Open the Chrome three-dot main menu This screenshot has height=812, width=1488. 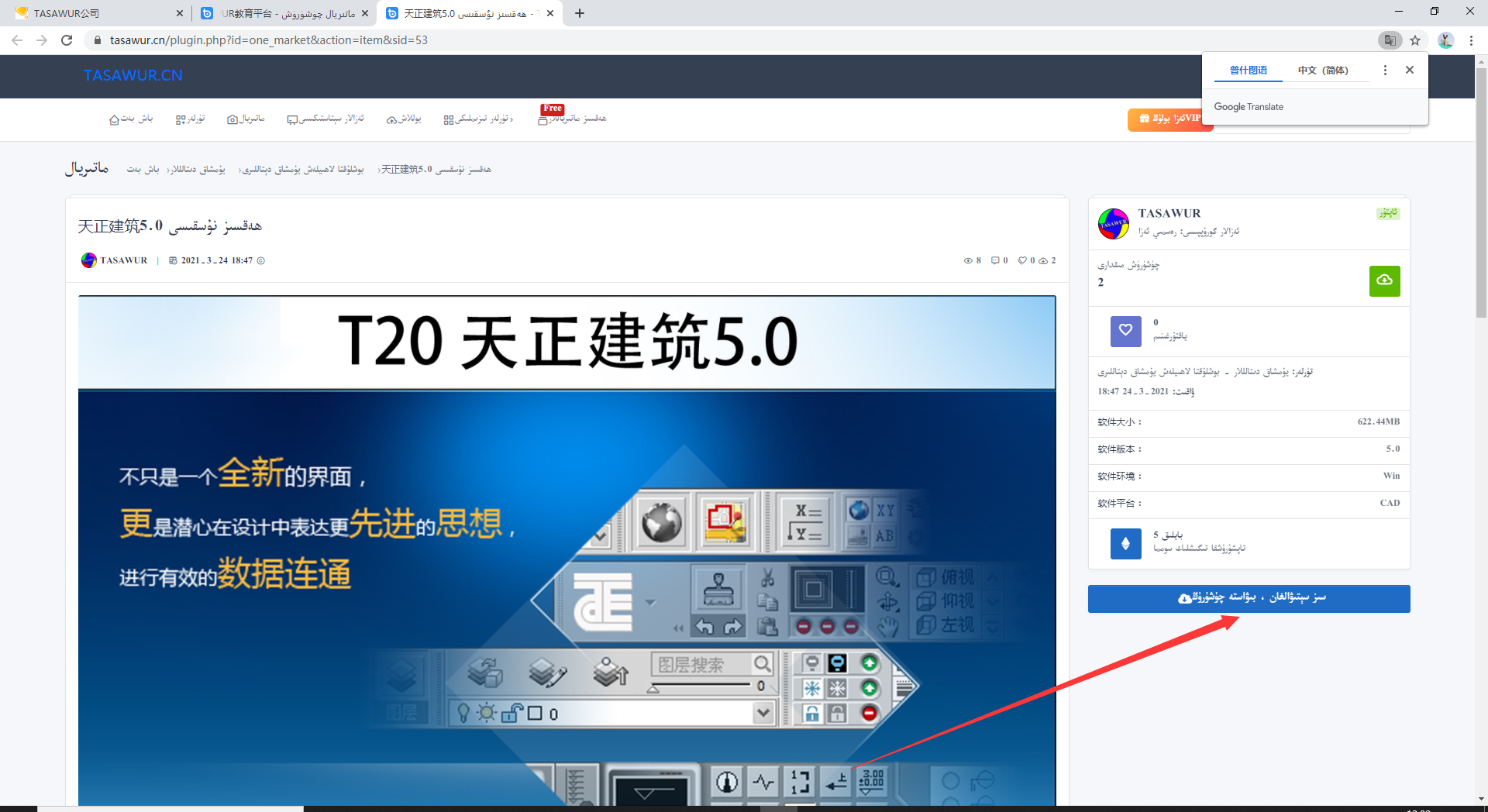[1471, 40]
